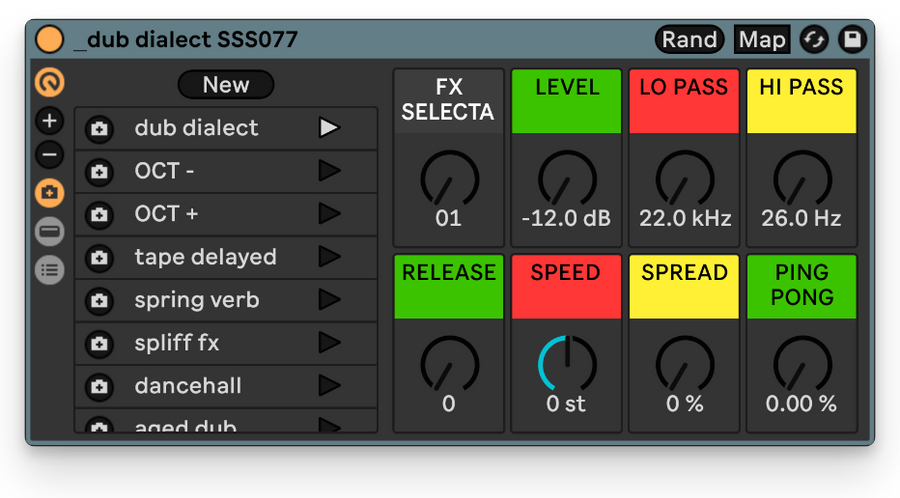Toggle the device activator on dub dialect rack

[x=49, y=40]
